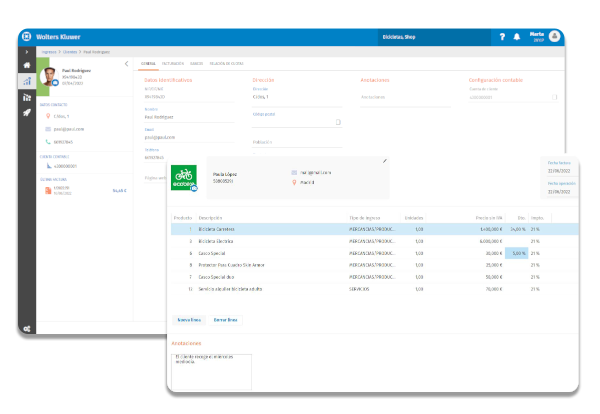Open notifications bell in header
Screen dimensions: 600x414
coord(517,37)
